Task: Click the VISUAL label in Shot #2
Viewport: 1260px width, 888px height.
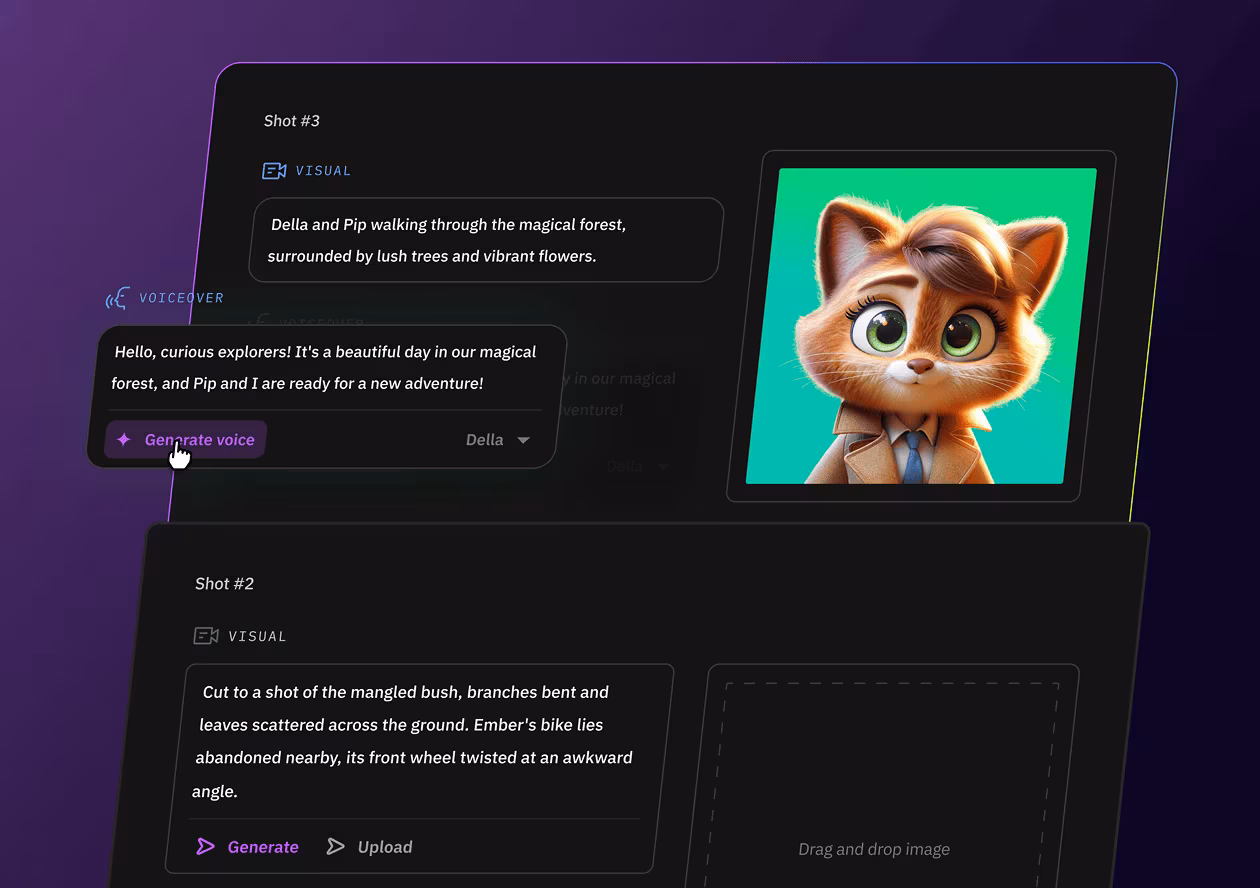Action: click(x=257, y=636)
